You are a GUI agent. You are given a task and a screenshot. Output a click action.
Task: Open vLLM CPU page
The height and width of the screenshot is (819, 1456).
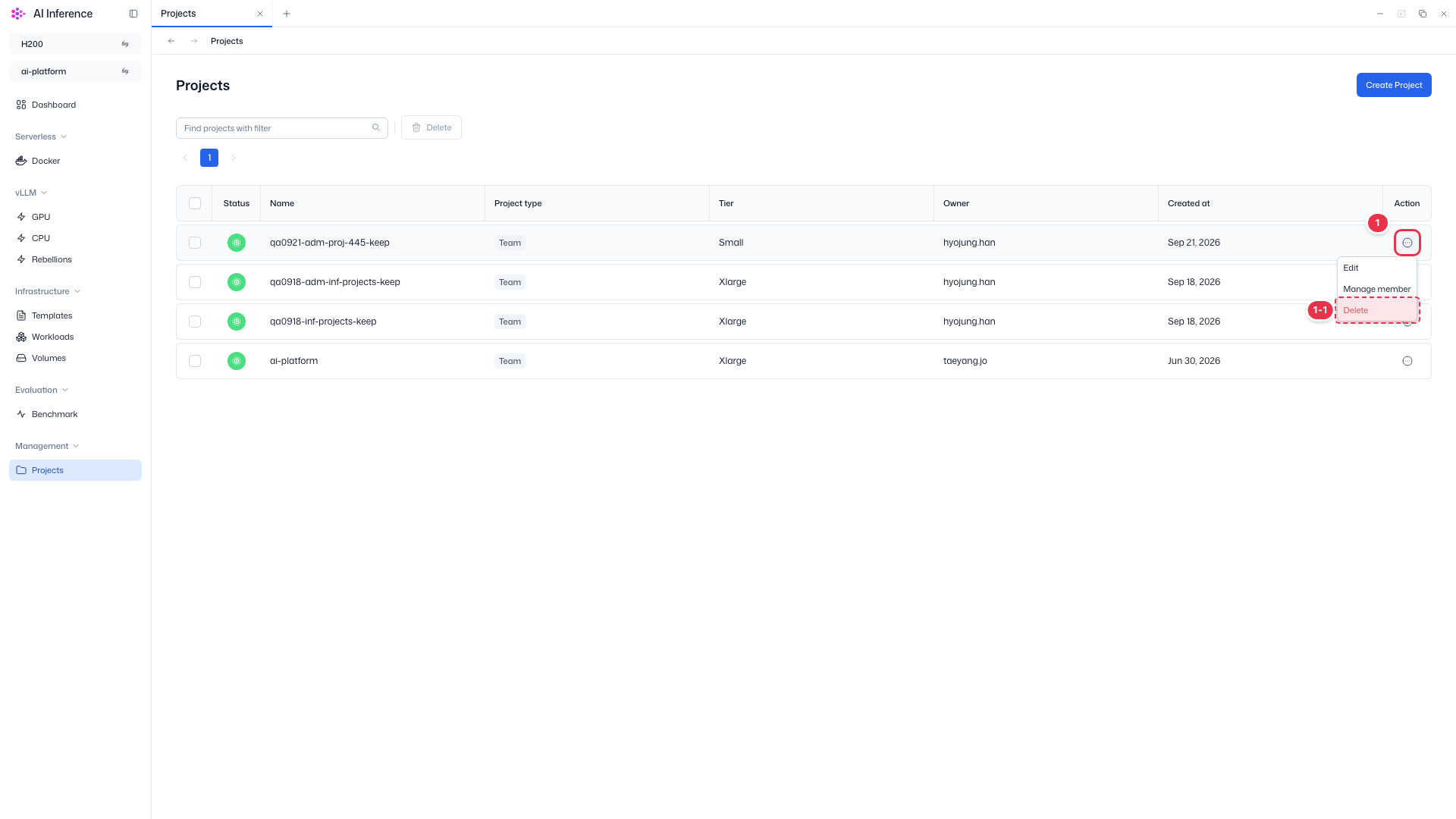click(x=75, y=238)
